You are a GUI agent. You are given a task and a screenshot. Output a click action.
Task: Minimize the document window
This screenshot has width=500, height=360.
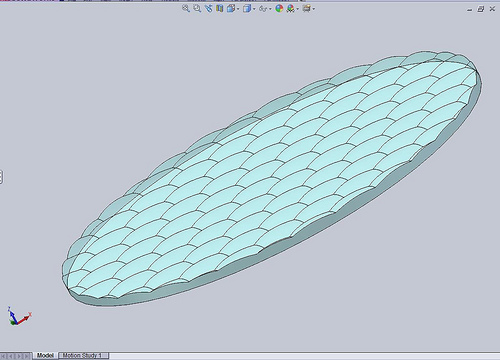click(469, 9)
